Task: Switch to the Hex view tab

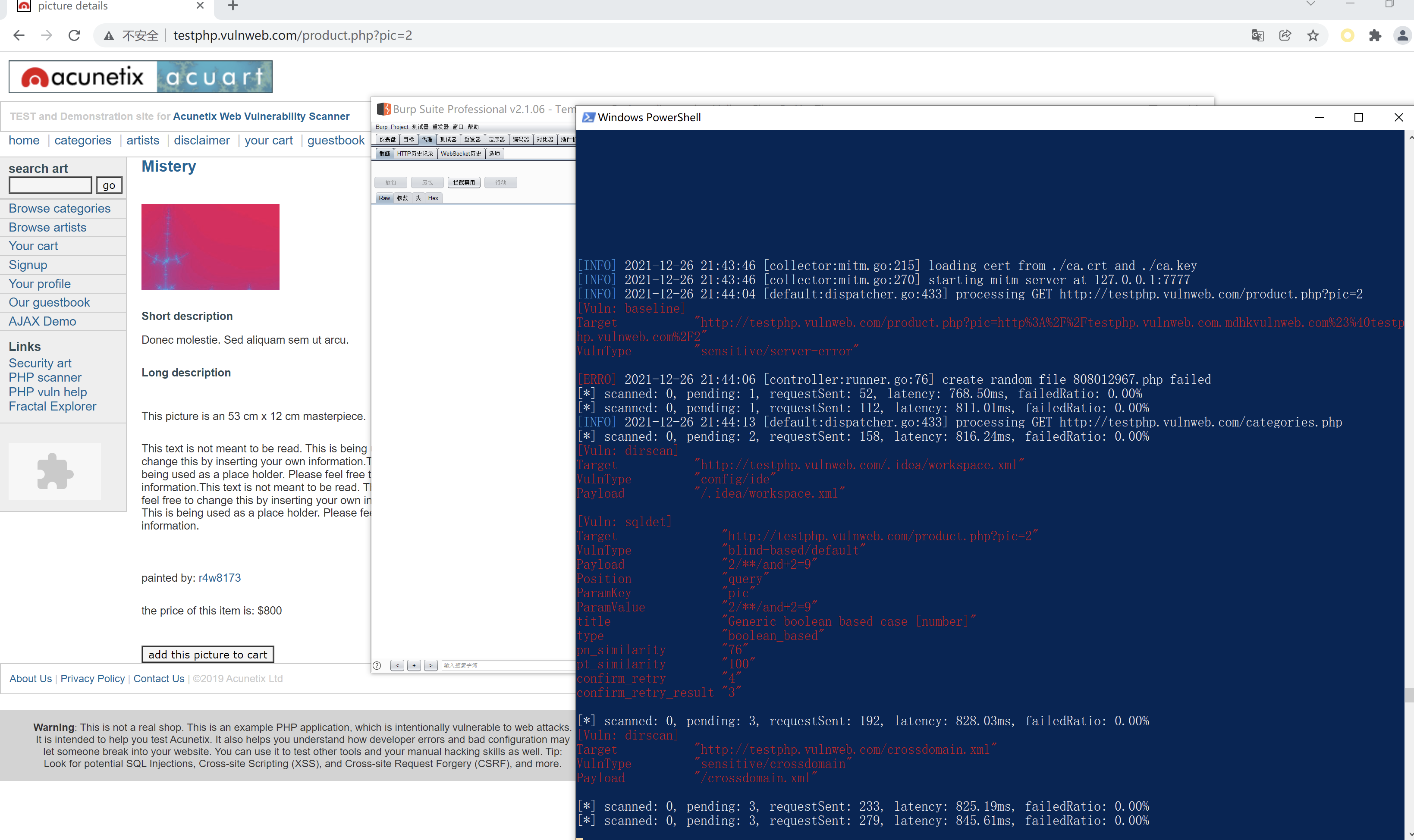Action: pyautogui.click(x=433, y=198)
